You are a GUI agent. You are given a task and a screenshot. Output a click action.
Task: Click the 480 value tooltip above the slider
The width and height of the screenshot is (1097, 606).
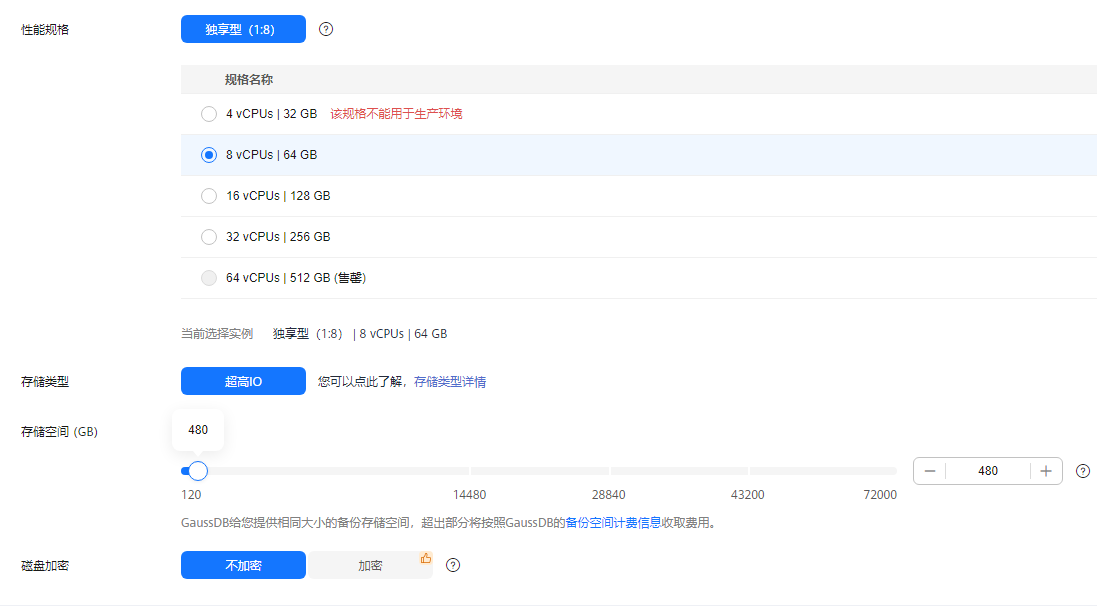pyautogui.click(x=198, y=430)
